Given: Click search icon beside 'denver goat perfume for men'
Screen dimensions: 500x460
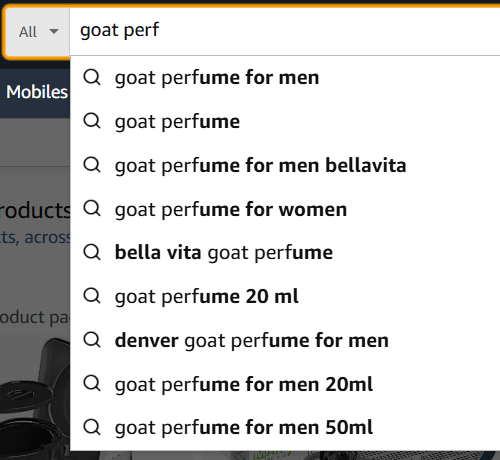Looking at the screenshot, I should (92, 340).
